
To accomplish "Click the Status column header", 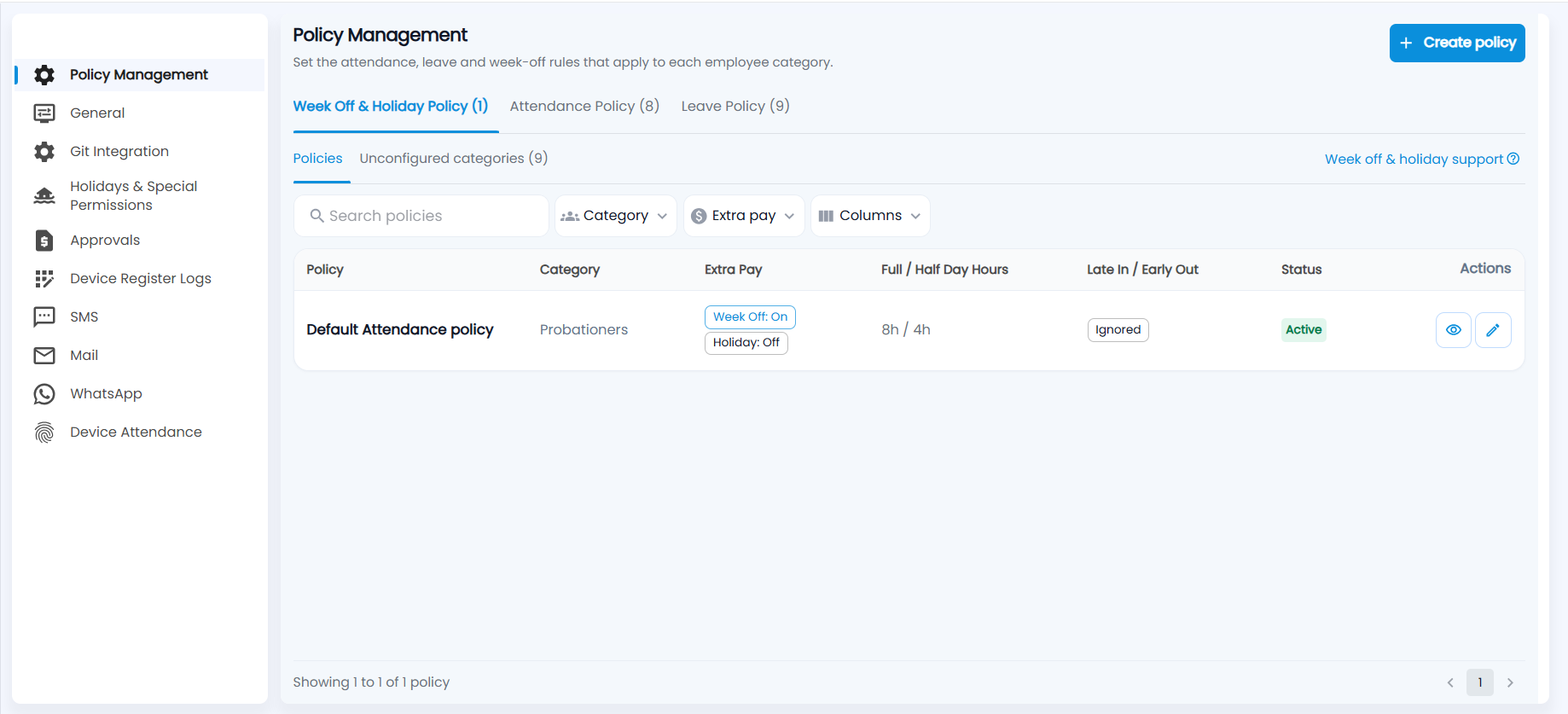I will pyautogui.click(x=1302, y=270).
